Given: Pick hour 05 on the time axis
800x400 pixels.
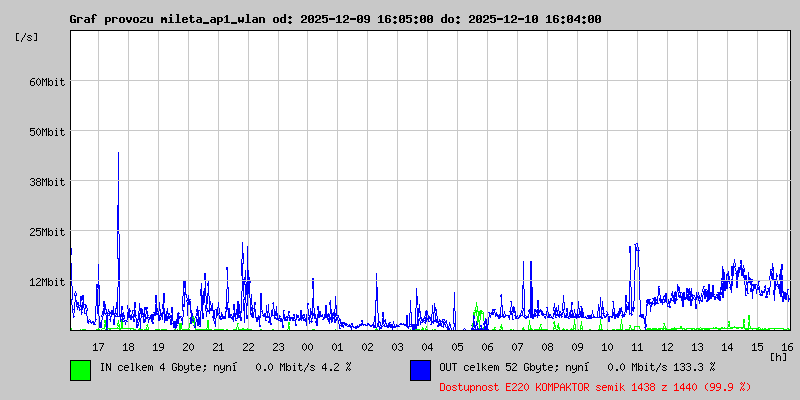Looking at the screenshot, I should click(458, 346).
